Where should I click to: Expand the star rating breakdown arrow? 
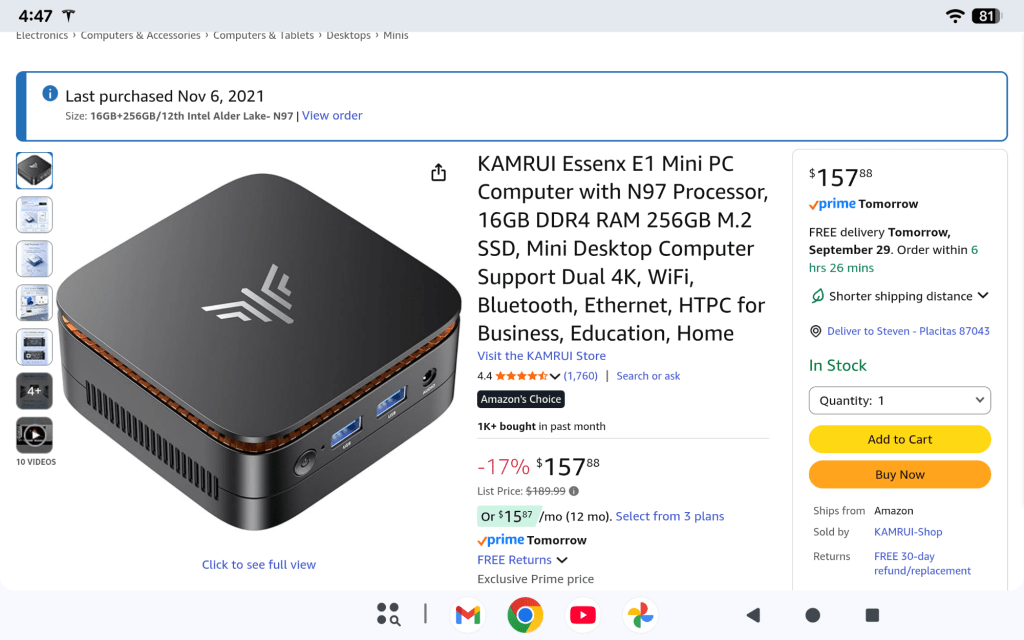coord(555,376)
